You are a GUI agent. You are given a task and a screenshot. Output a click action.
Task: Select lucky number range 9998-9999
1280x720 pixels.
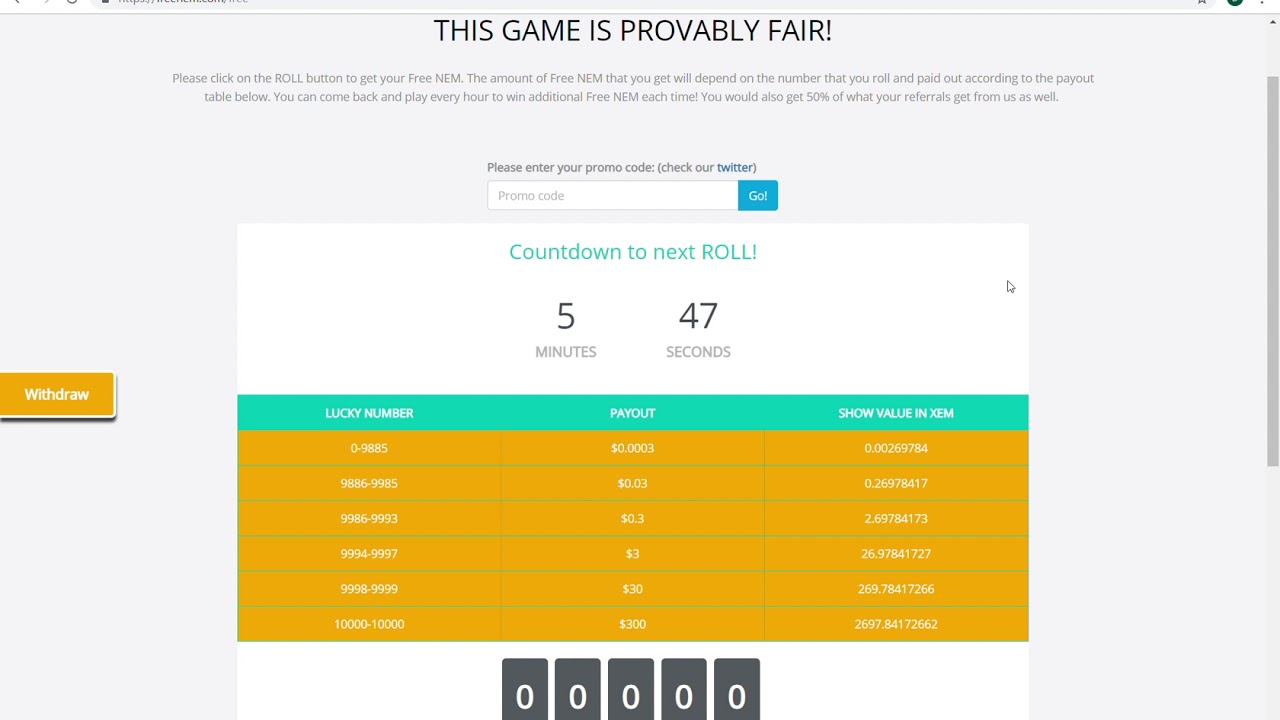(x=369, y=588)
